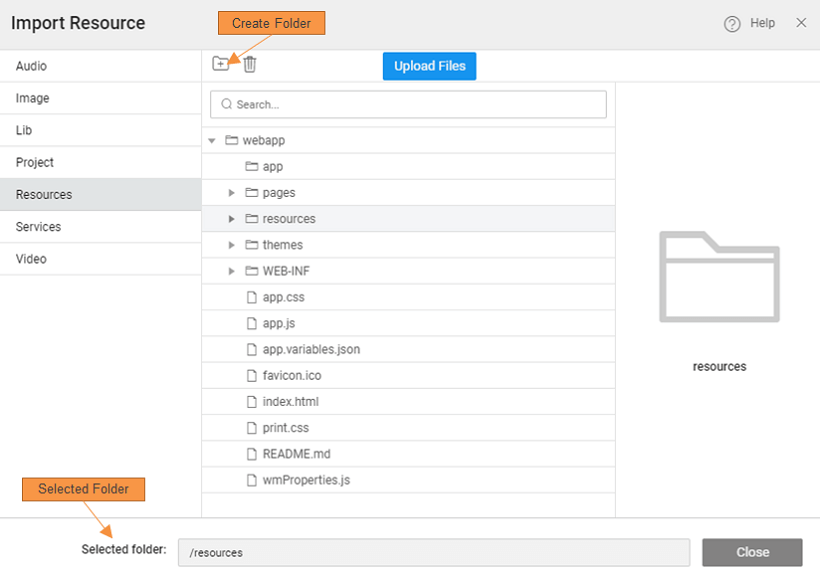Click the favicon.ico file icon

coord(252,375)
